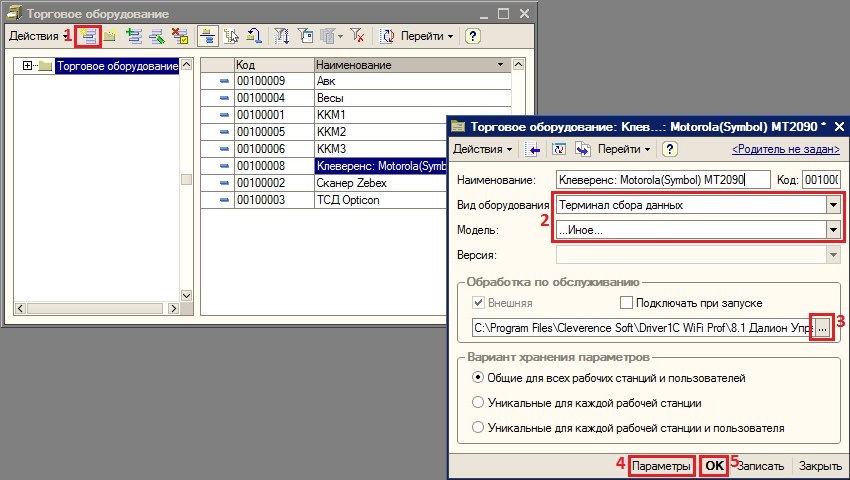The height and width of the screenshot is (480, 850).
Task: Click the Edit current item pencil icon
Action: pos(157,36)
